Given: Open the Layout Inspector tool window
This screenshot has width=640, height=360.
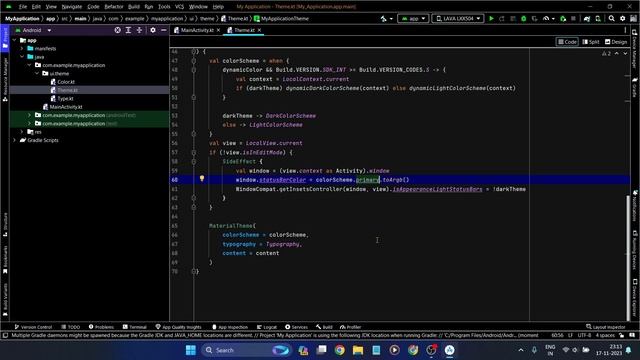Looking at the screenshot, I should 606,327.
